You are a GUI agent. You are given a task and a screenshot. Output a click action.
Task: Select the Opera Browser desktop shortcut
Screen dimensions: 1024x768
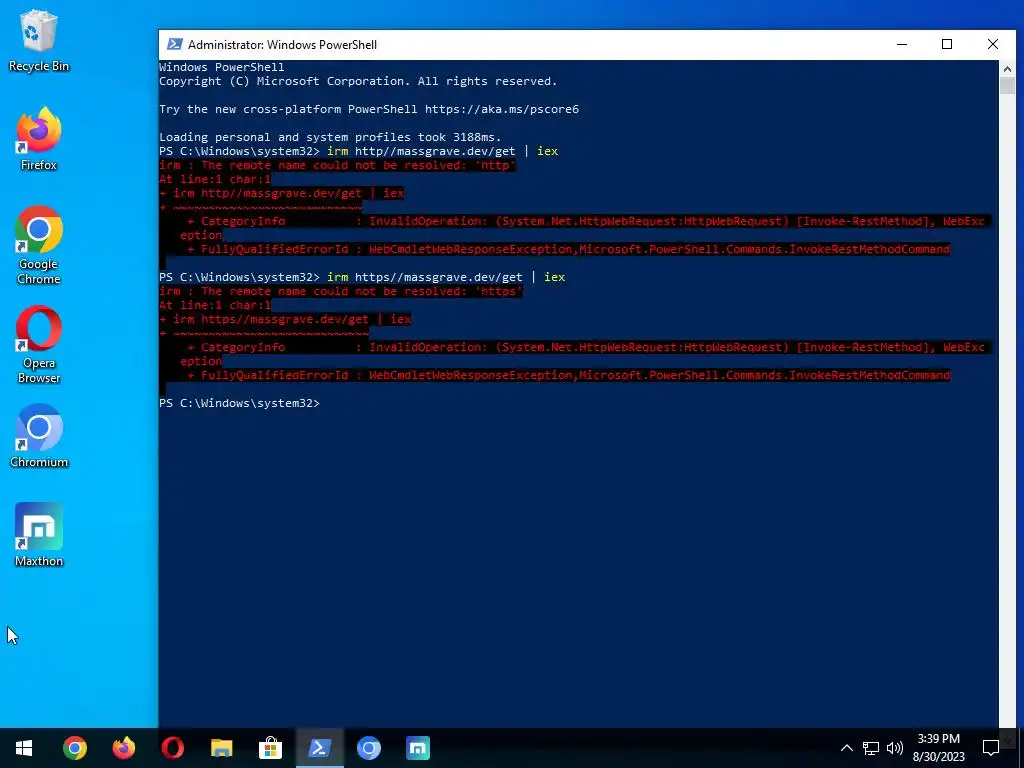click(x=39, y=345)
